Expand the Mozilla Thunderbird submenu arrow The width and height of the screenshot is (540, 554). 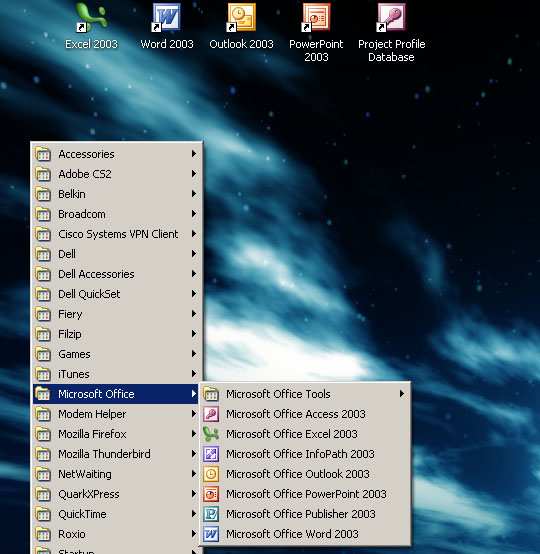click(194, 454)
